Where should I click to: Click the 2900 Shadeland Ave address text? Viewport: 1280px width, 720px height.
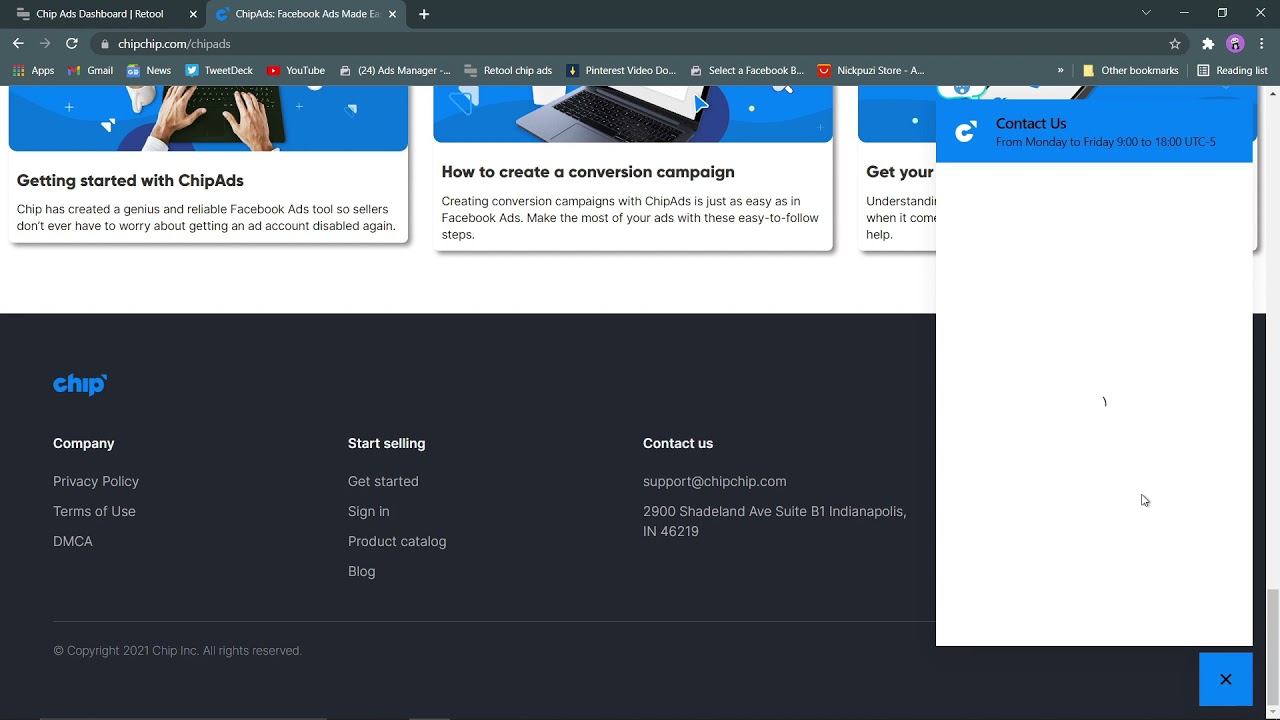pyautogui.click(x=775, y=521)
